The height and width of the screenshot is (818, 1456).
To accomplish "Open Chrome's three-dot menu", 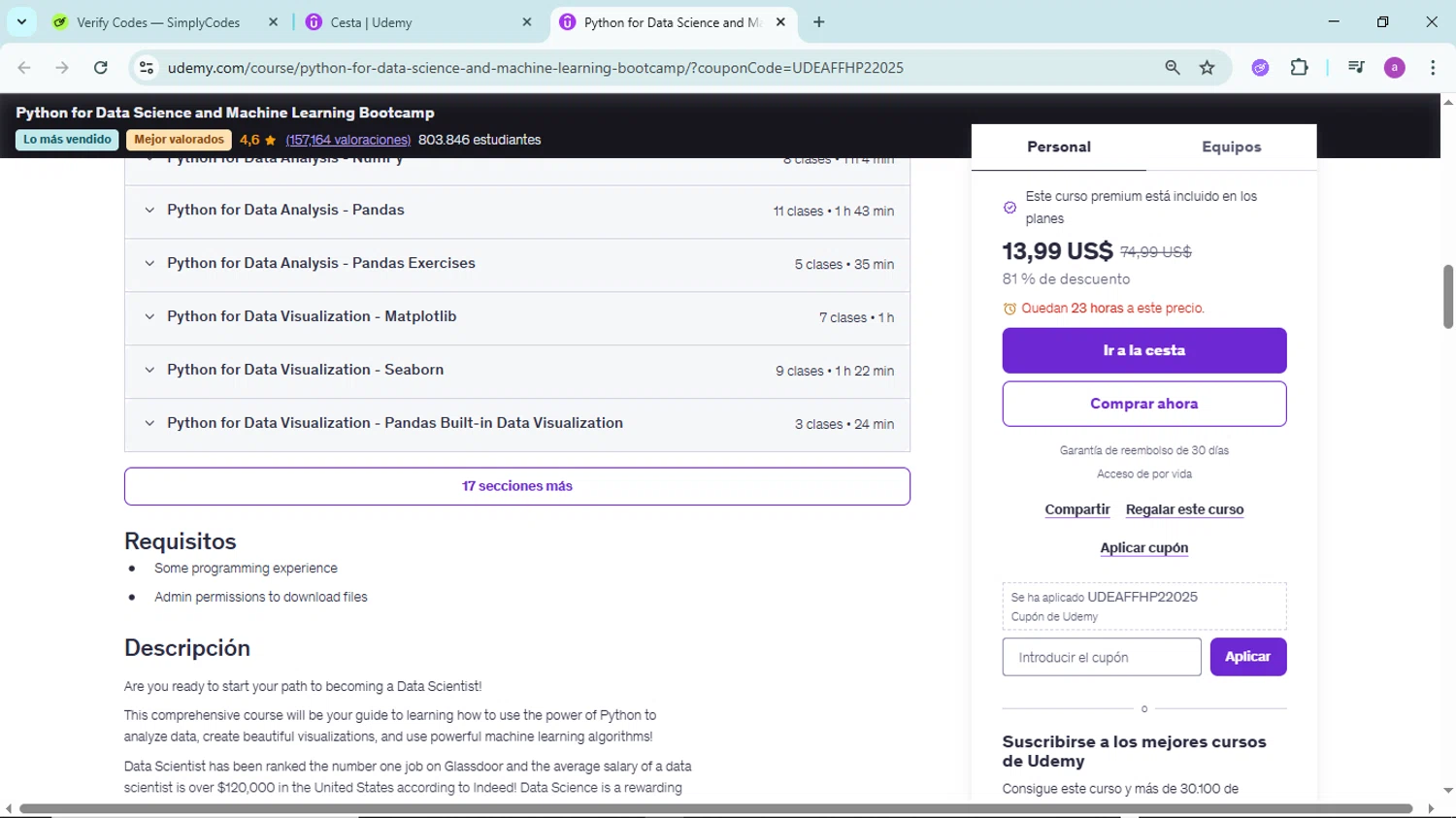I will point(1433,68).
